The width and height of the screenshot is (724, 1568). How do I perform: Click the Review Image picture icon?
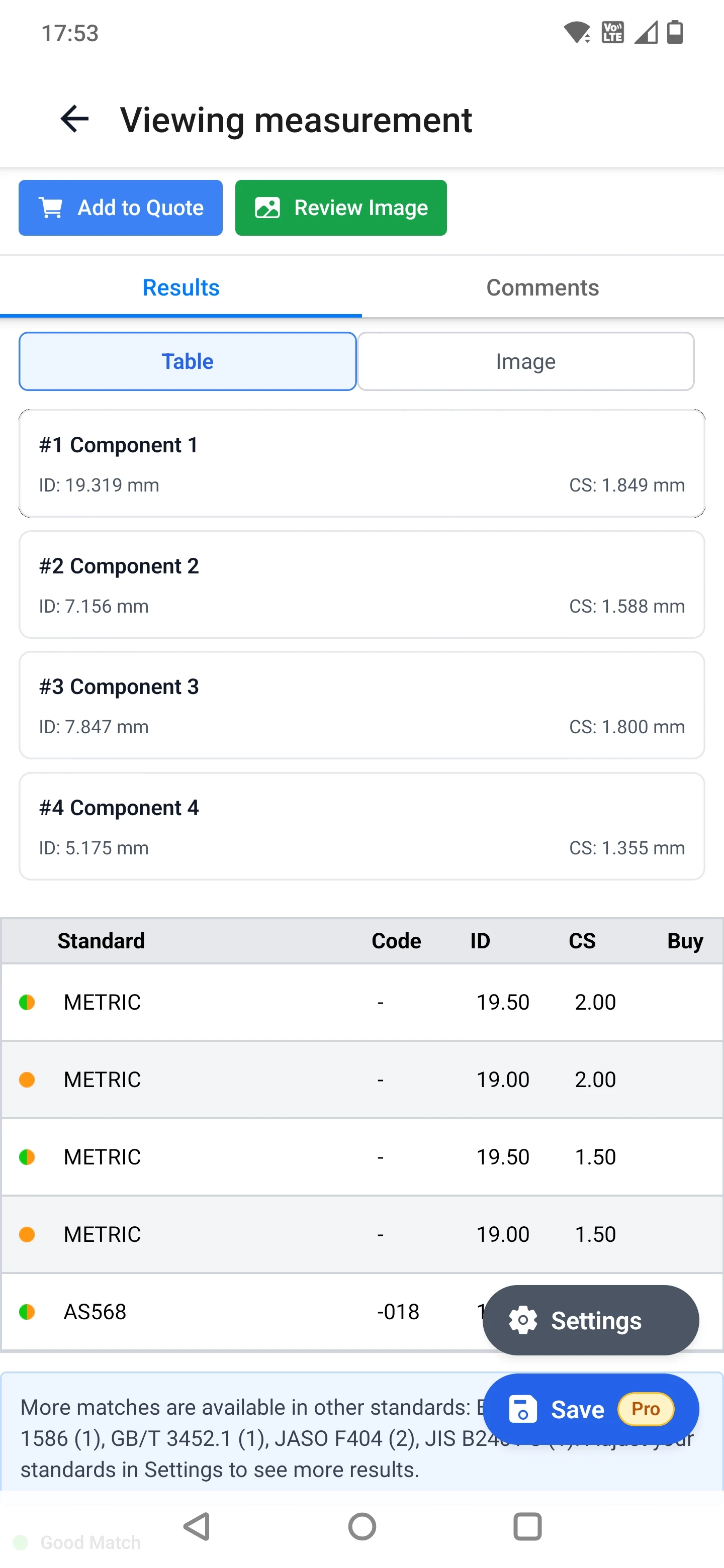(x=267, y=208)
